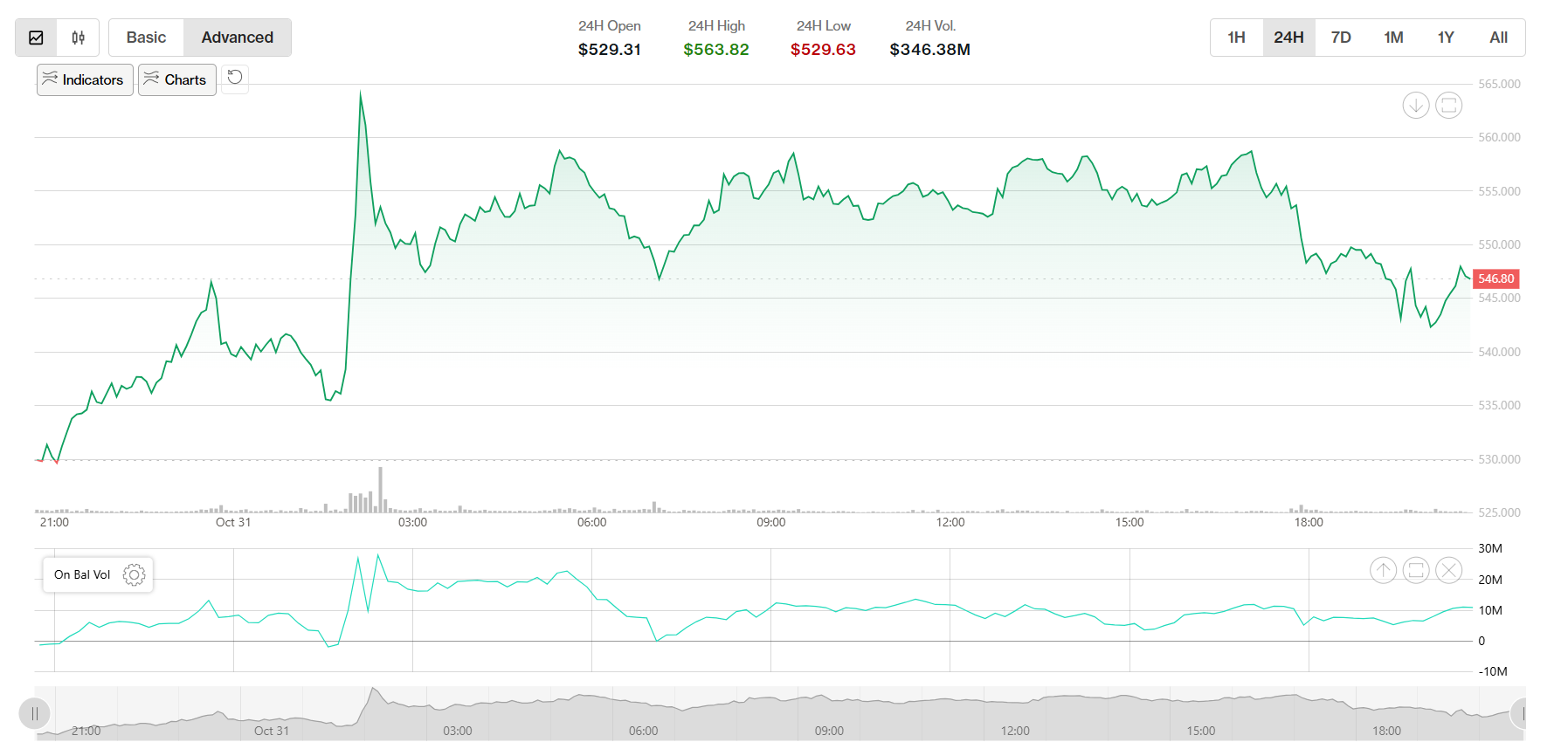Viewport: 1568px width, 749px height.
Task: Click the 546.80 current price label
Action: pos(1495,278)
